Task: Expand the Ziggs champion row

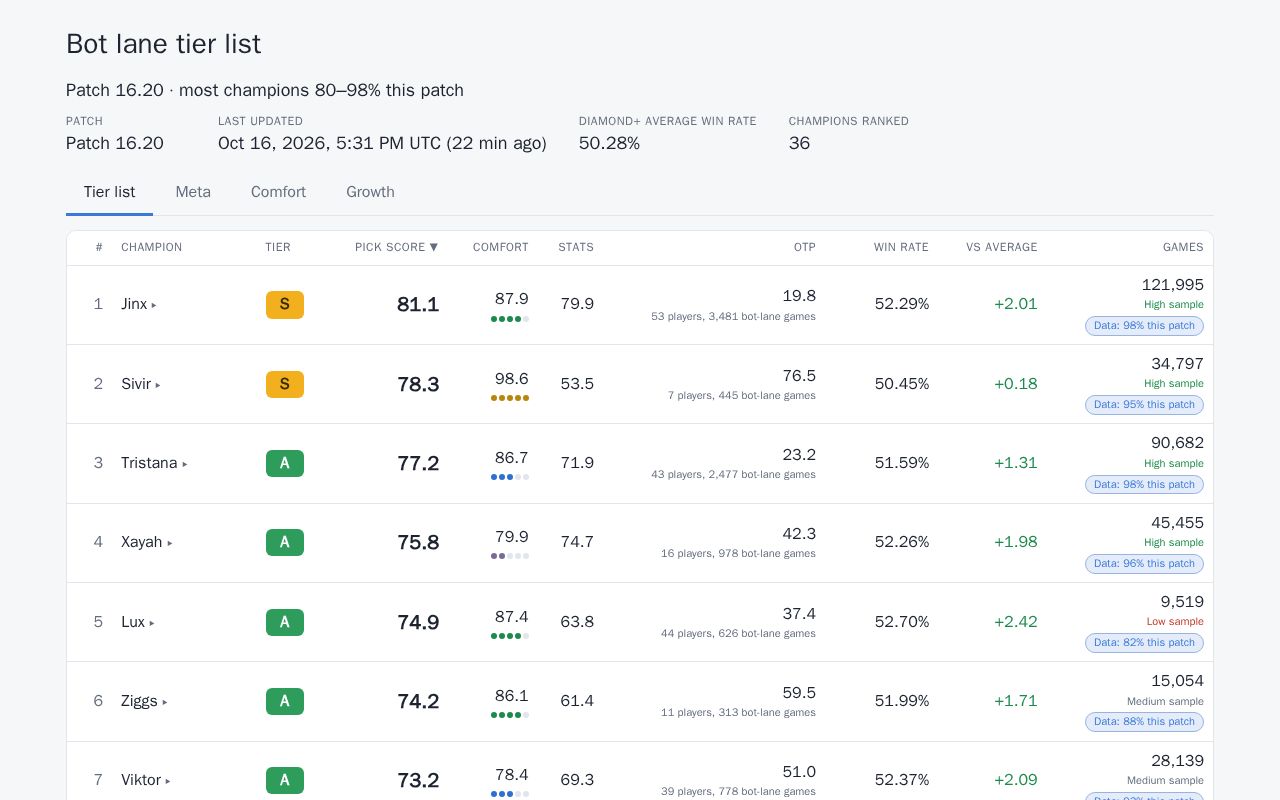Action: click(x=145, y=701)
